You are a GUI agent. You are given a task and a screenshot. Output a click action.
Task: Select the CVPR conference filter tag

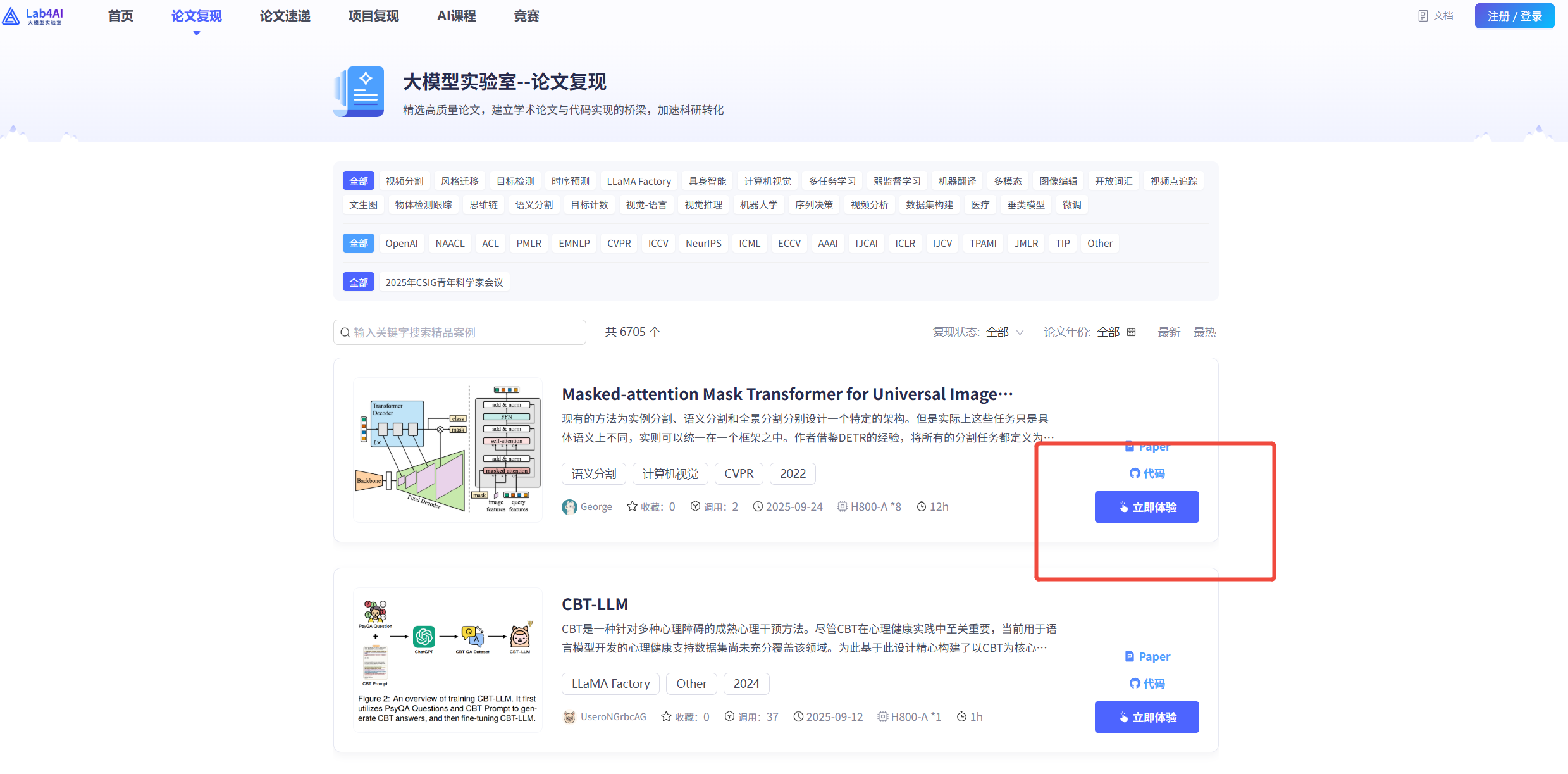(x=619, y=243)
